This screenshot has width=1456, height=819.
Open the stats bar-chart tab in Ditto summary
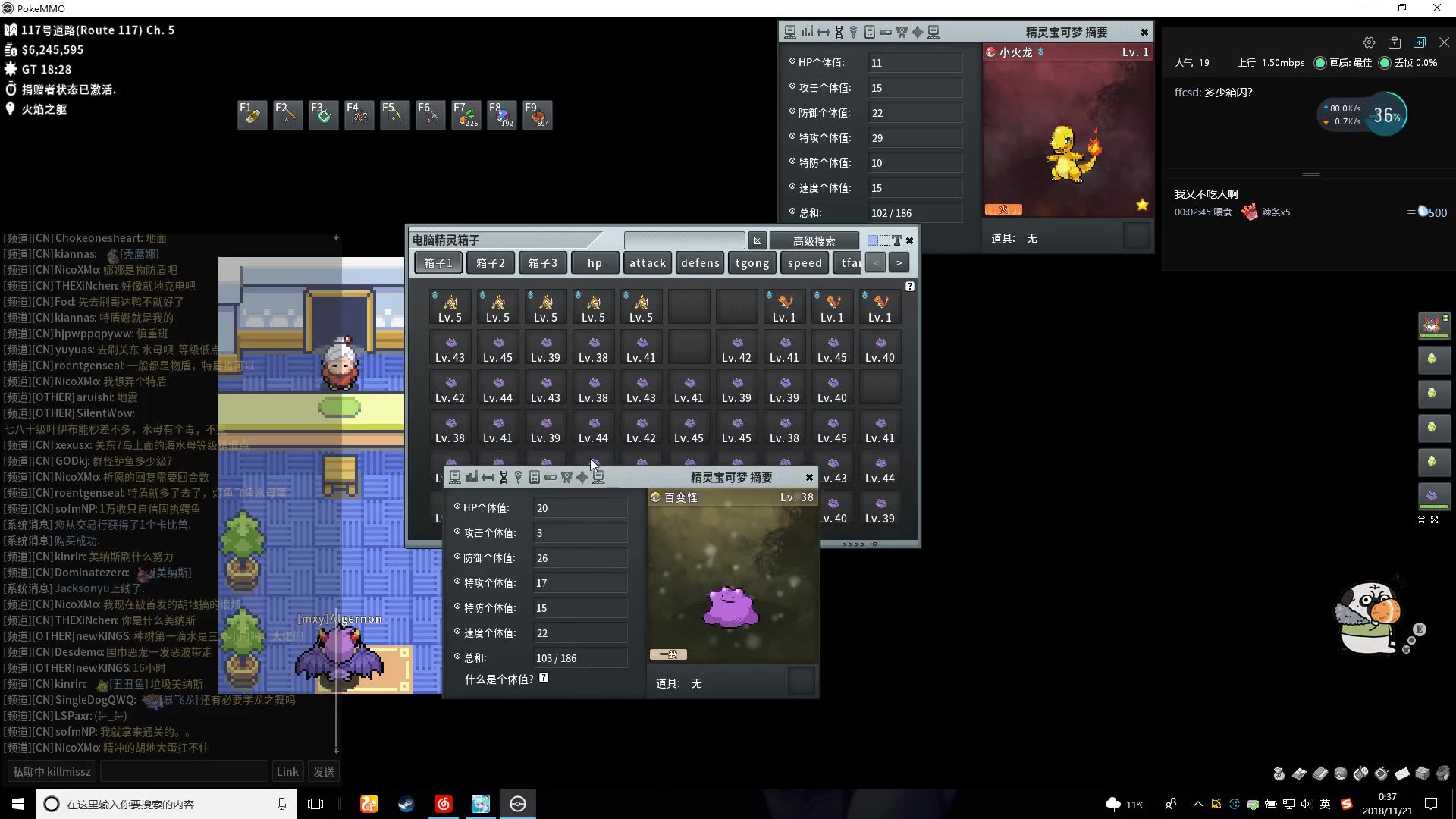[x=472, y=477]
